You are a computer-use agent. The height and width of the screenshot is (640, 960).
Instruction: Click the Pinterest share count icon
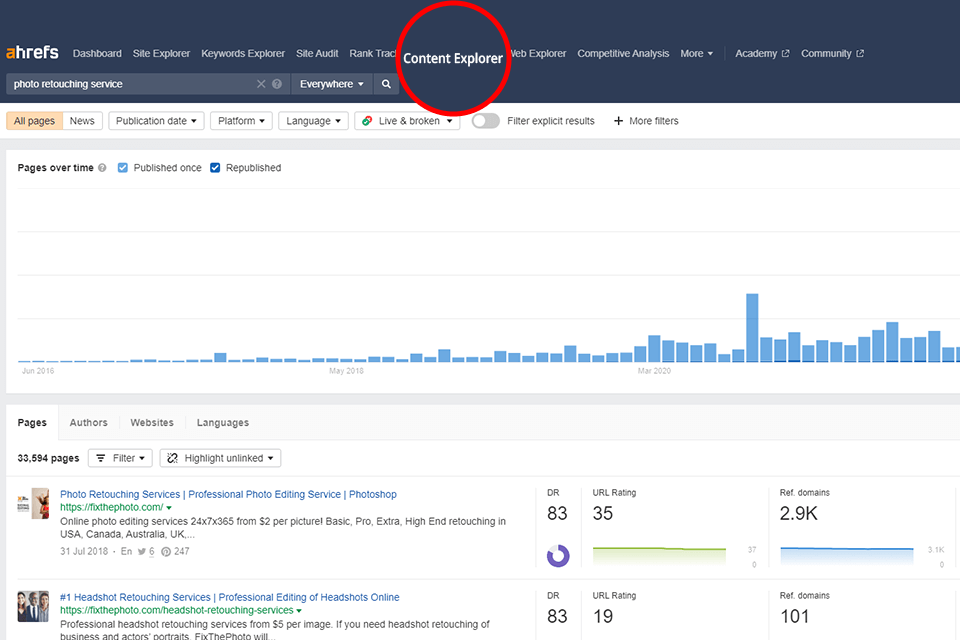(x=166, y=551)
